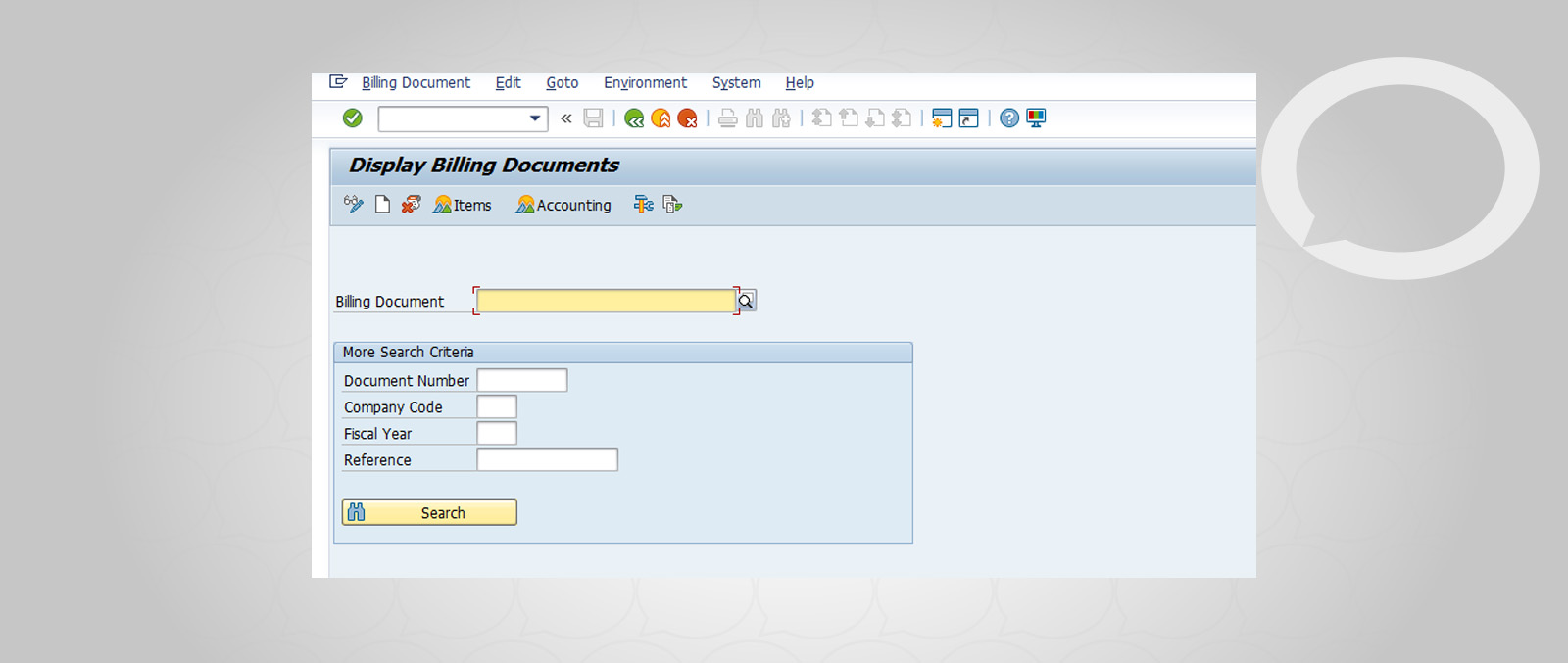Screen dimensions: 1568x663
Task: Click the Reference input field
Action: (x=548, y=459)
